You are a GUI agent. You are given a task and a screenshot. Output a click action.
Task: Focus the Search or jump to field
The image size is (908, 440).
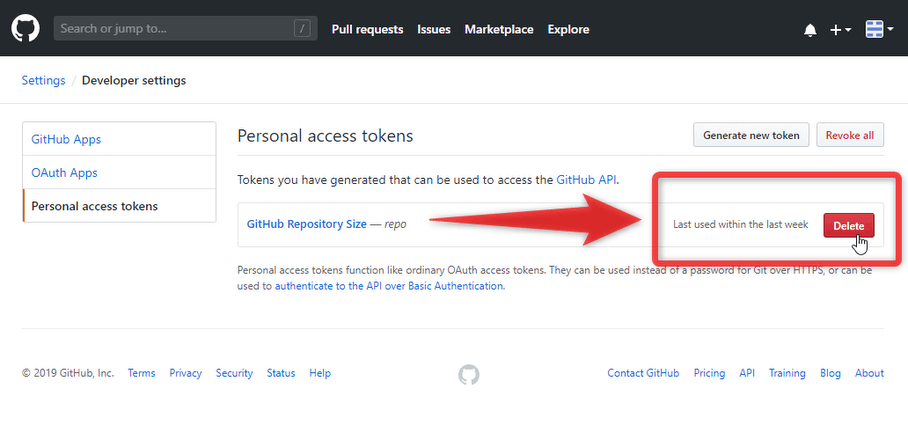(185, 28)
